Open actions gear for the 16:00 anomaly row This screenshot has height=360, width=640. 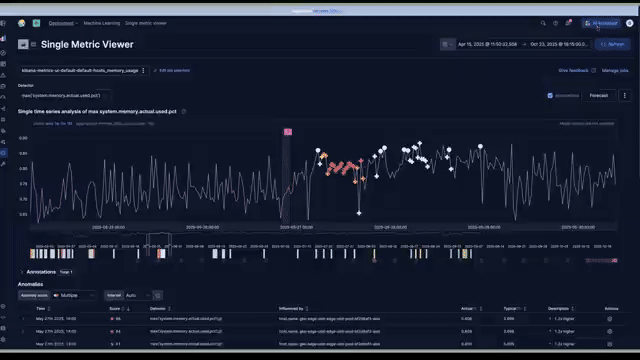(609, 319)
